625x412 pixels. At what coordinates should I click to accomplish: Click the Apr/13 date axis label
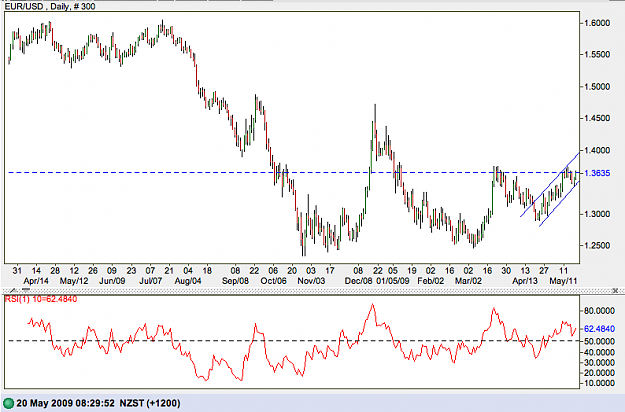pyautogui.click(x=525, y=281)
